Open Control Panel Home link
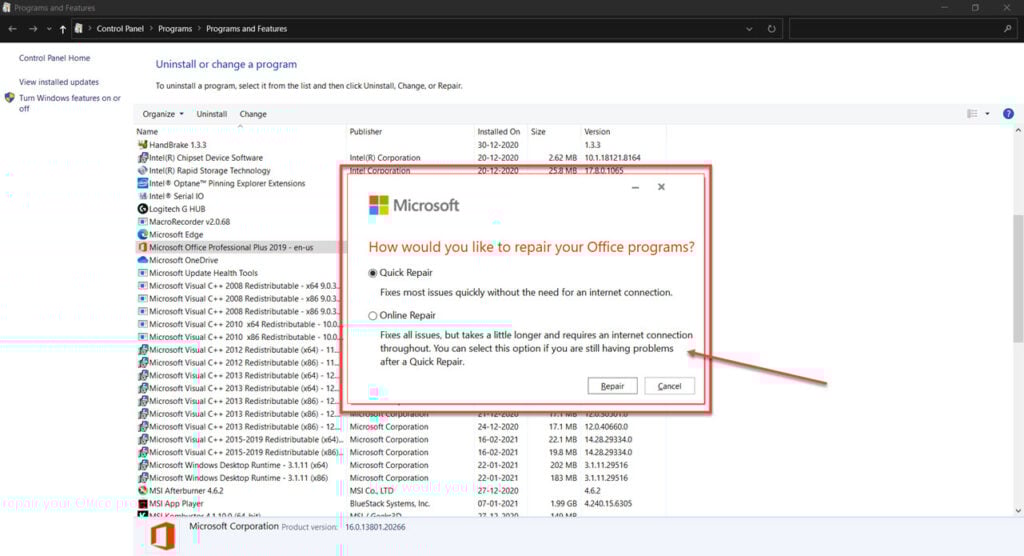Viewport: 1024px width, 556px height. pyautogui.click(x=54, y=58)
